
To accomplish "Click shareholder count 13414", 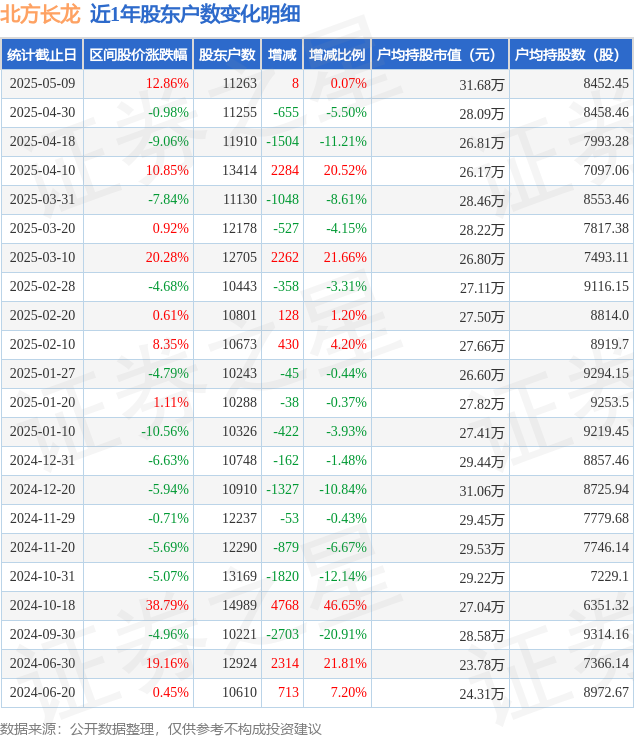I will tap(240, 170).
